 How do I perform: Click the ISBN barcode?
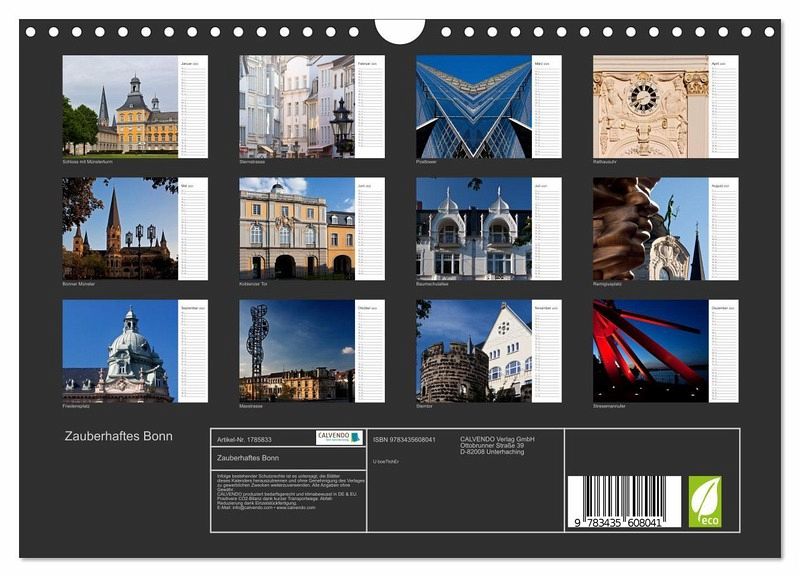624,501
